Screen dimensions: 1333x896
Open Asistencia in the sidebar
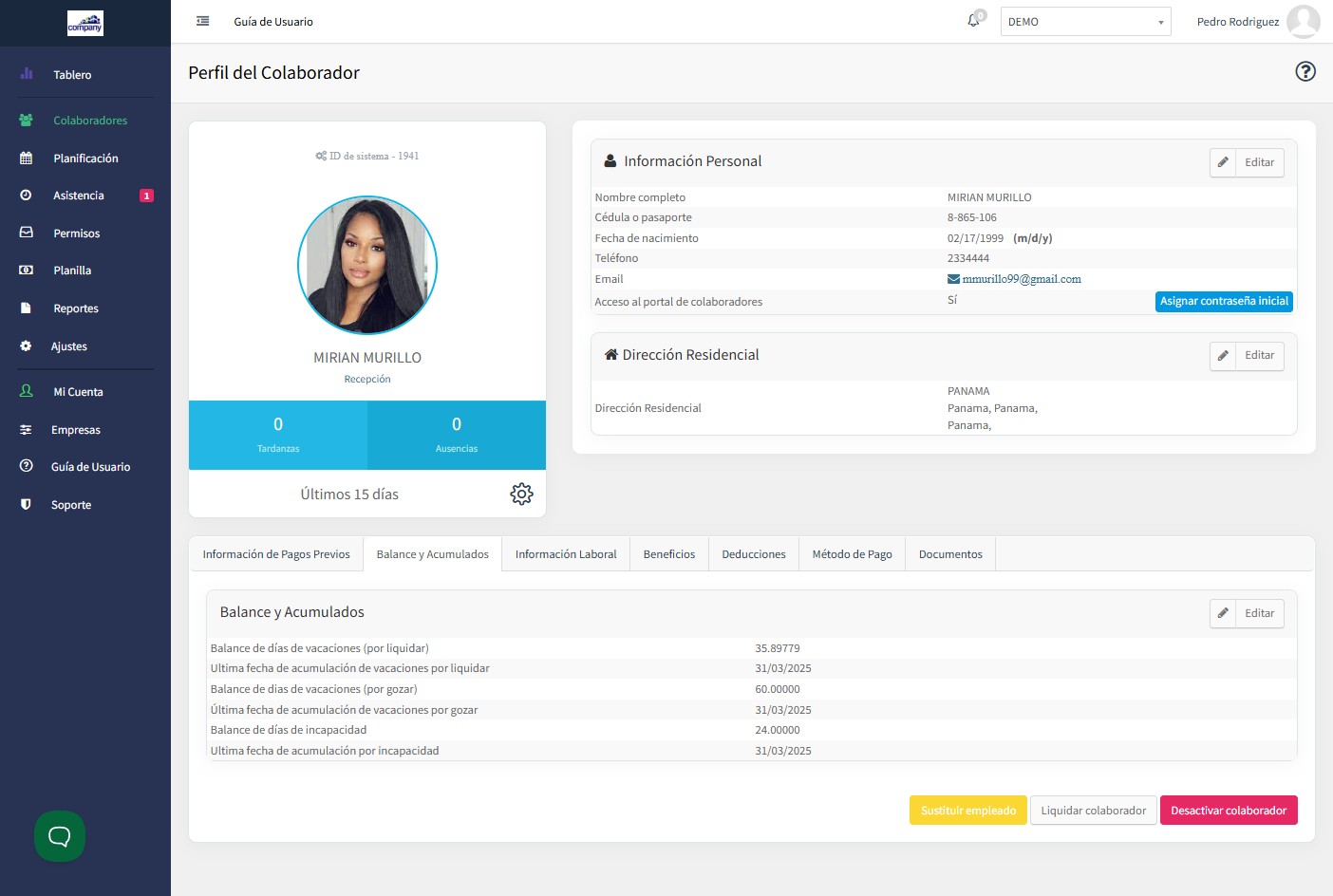point(79,196)
